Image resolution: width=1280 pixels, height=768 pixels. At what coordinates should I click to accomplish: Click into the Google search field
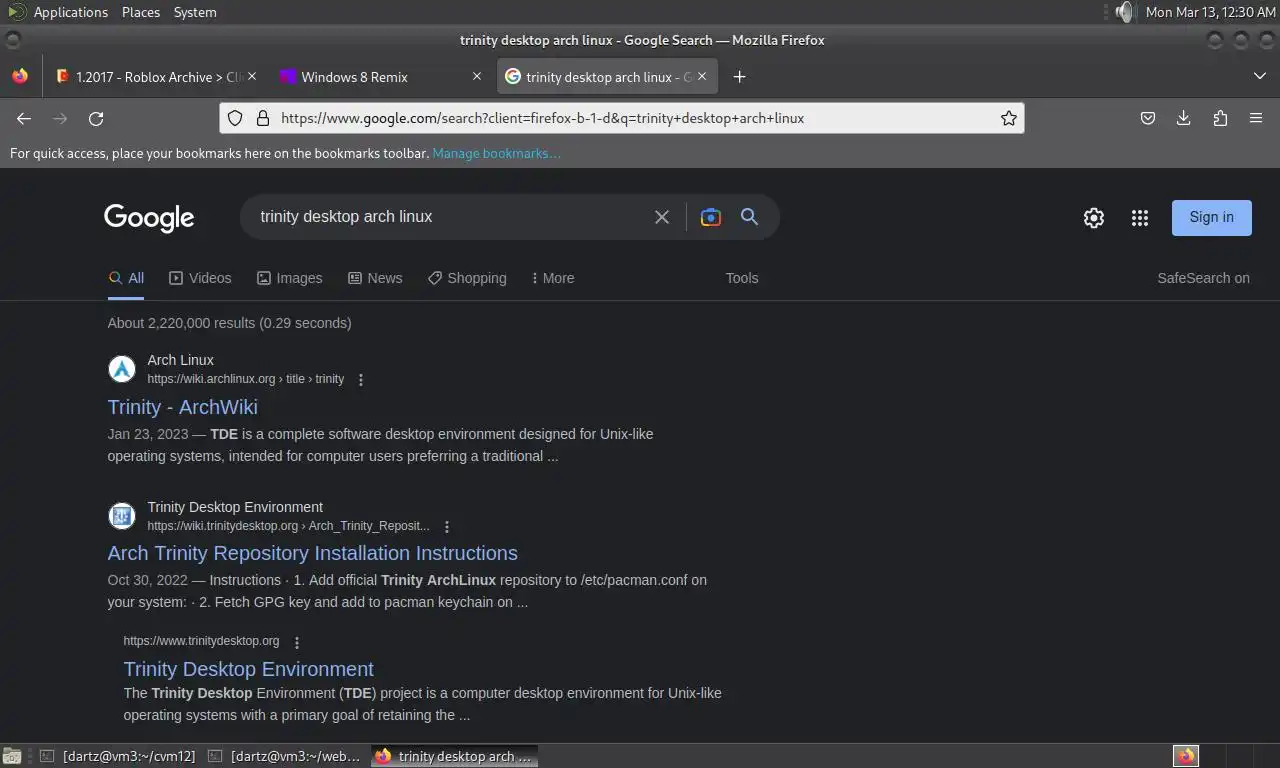pos(450,217)
